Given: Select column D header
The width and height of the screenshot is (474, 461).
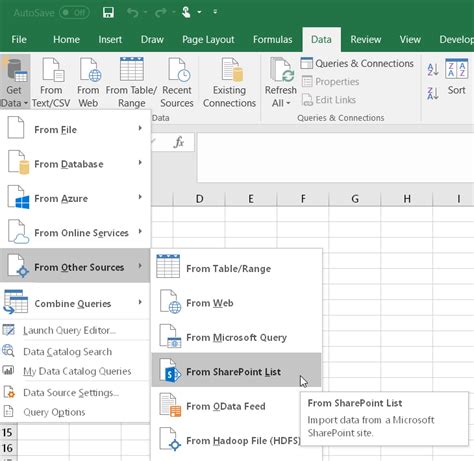Looking at the screenshot, I should tap(199, 199).
